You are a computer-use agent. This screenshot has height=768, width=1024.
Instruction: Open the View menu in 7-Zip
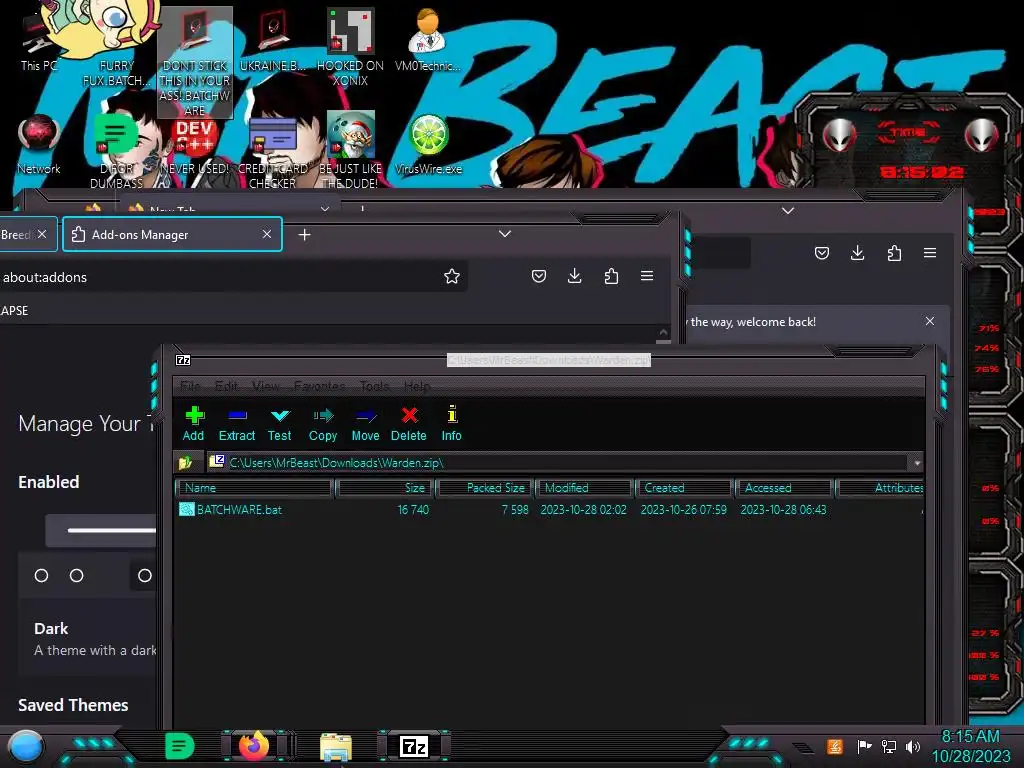pos(266,386)
